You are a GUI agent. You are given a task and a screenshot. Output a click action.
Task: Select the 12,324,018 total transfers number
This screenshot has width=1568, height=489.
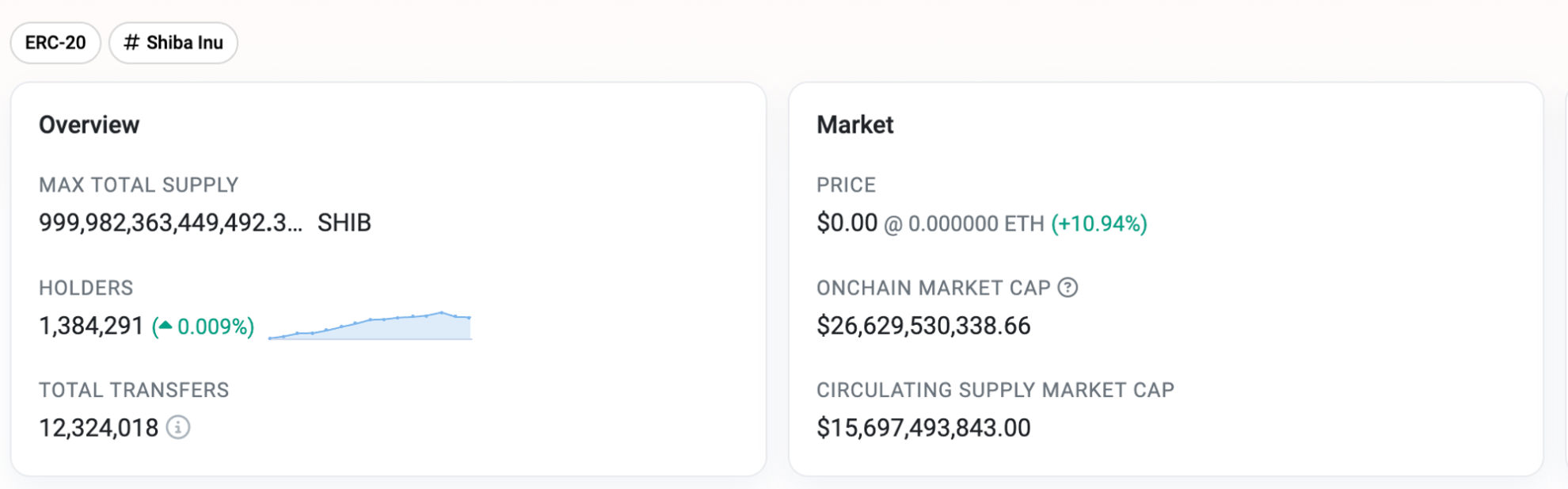[x=98, y=429]
